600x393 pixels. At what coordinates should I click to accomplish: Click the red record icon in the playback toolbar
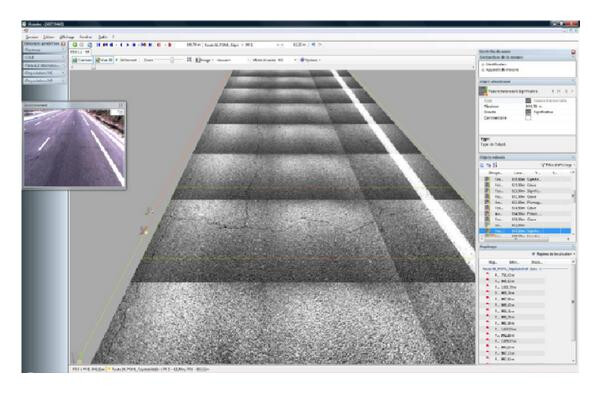159,45
